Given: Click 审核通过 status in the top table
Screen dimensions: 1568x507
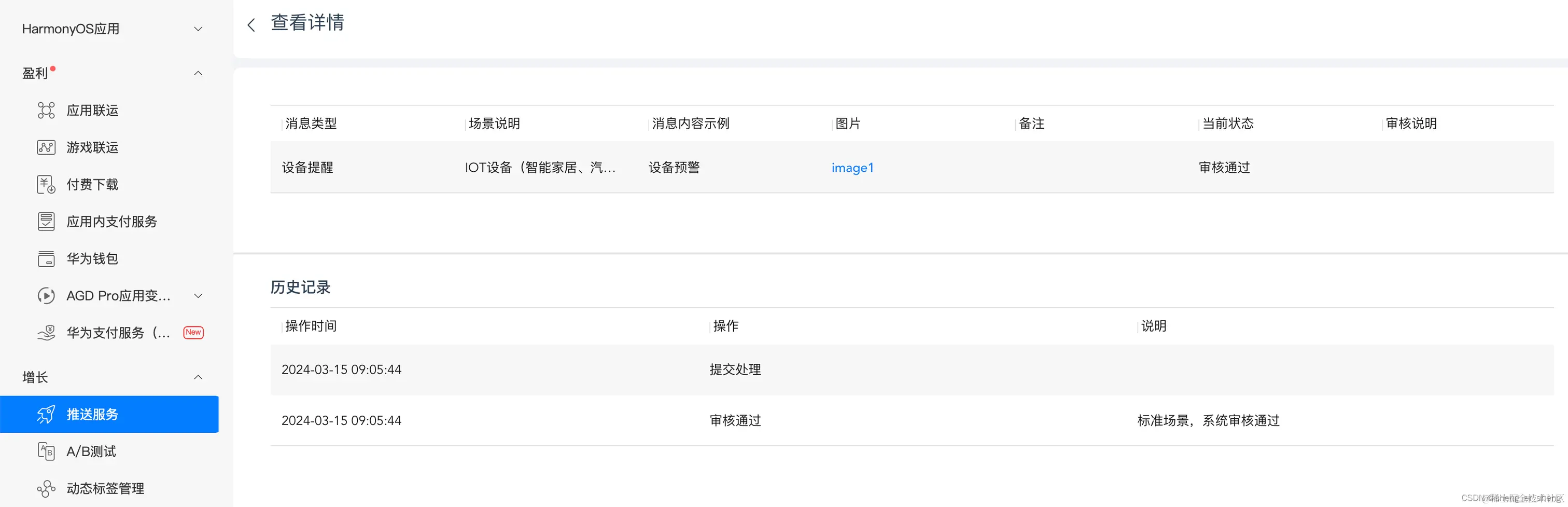Looking at the screenshot, I should (x=1225, y=168).
